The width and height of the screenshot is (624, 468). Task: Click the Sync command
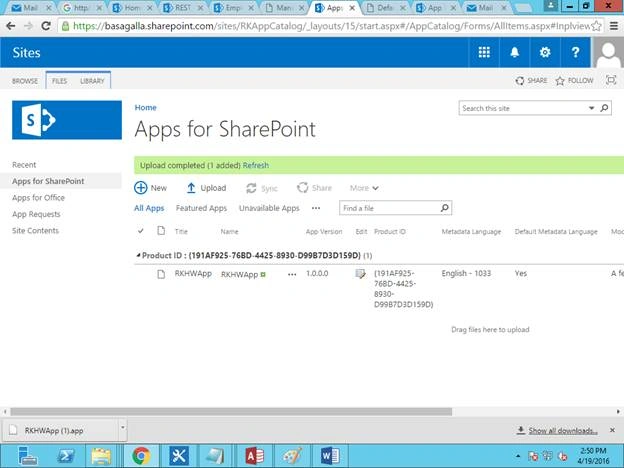(261, 188)
